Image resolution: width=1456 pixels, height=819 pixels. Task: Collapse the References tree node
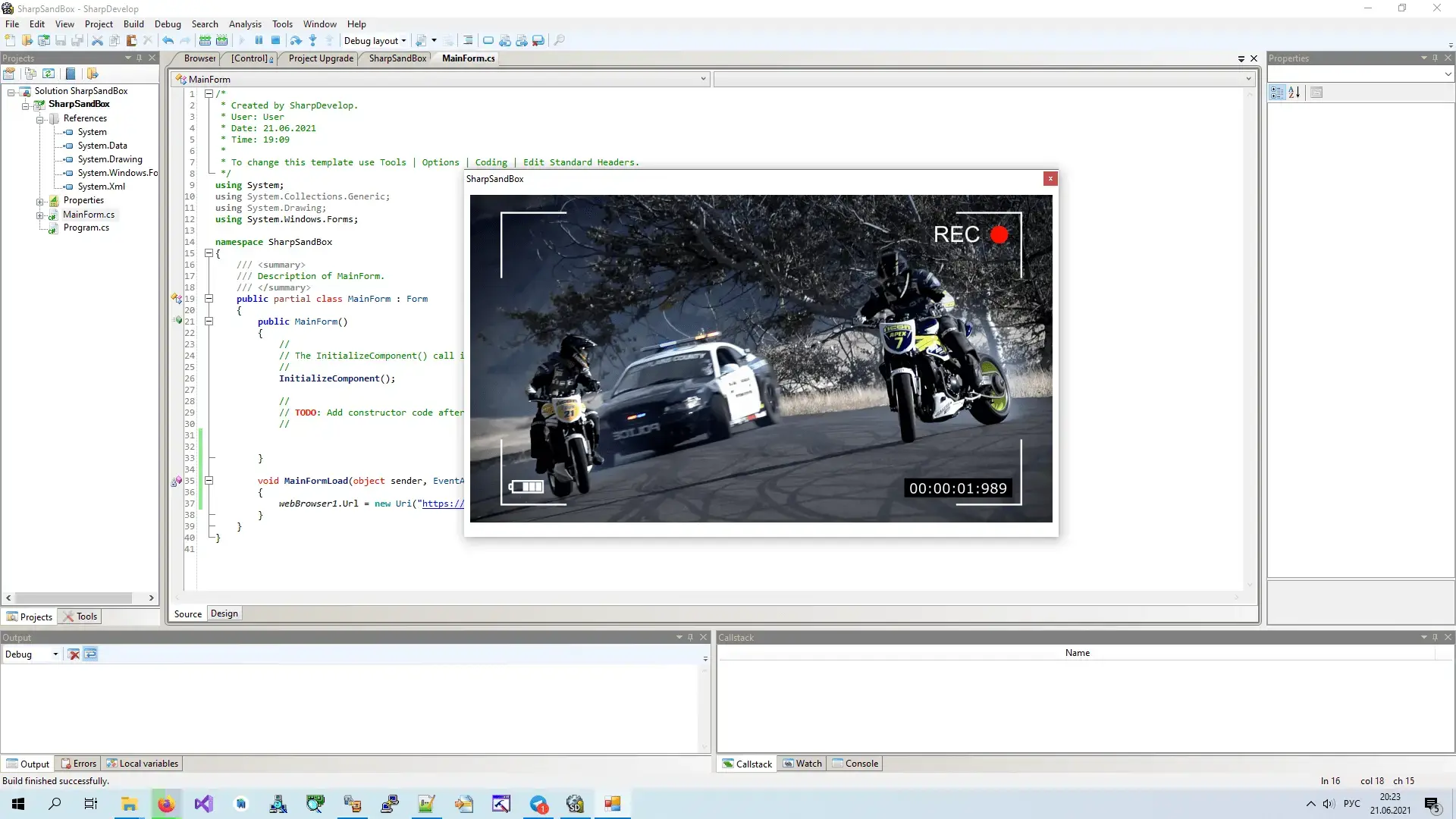40,119
